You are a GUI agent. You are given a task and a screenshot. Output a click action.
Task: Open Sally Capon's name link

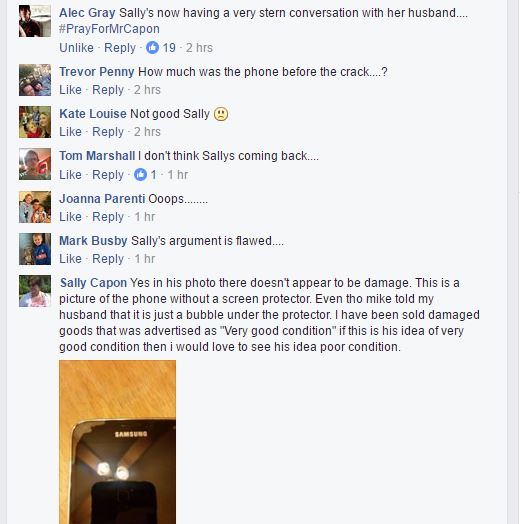(x=93, y=283)
